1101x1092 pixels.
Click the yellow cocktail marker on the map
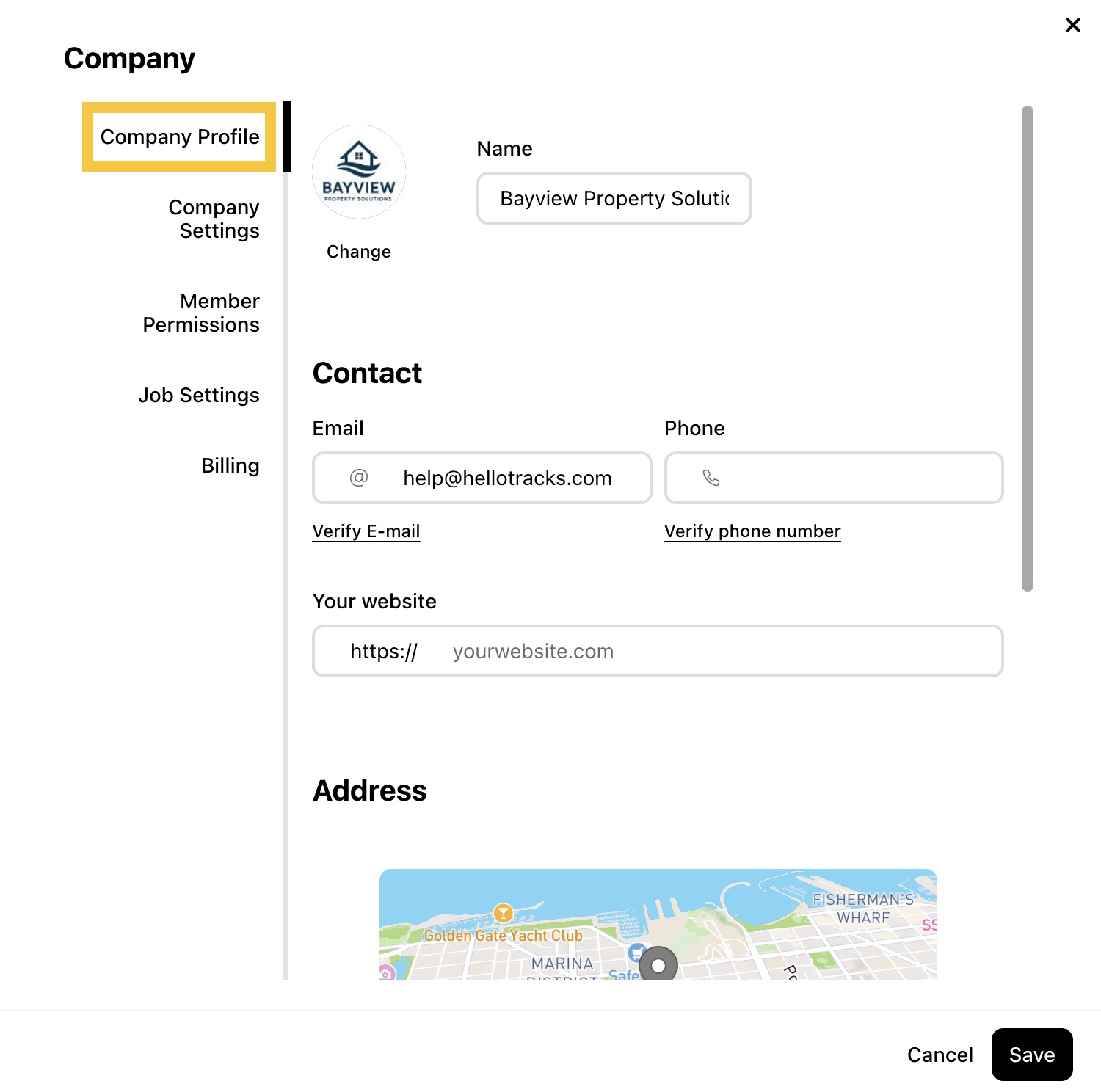[x=503, y=913]
